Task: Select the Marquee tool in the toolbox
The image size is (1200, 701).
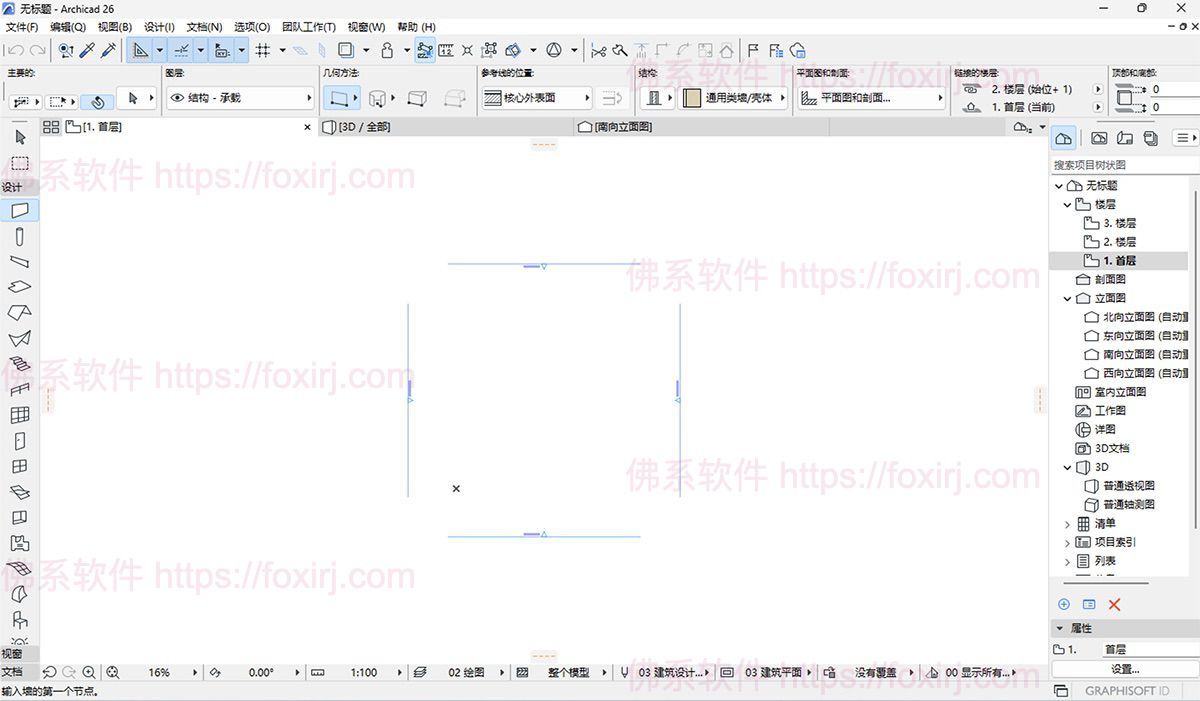Action: pyautogui.click(x=20, y=164)
